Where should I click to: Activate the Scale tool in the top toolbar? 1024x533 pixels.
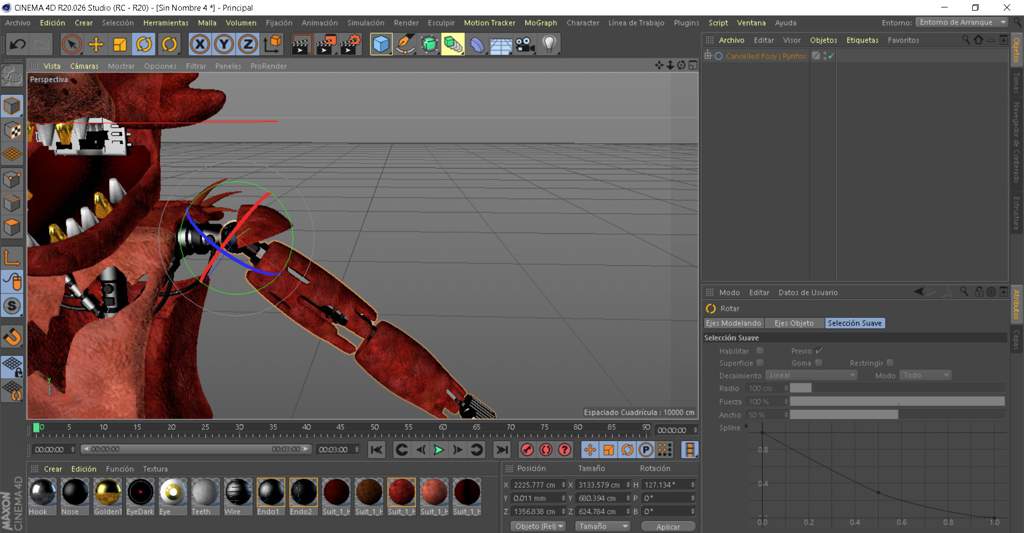point(120,44)
